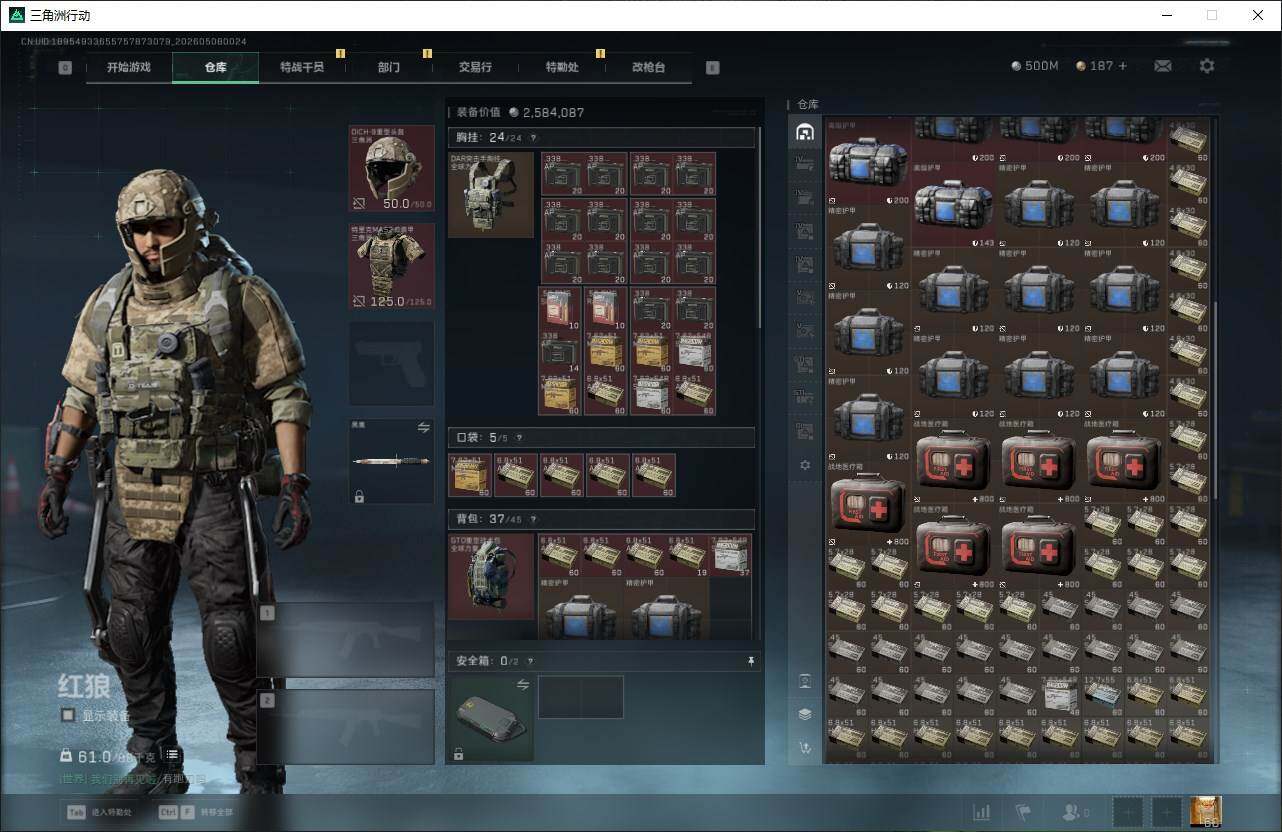The image size is (1282, 832).
Task: Click the stack layers icon in warehouse sidebar
Action: coord(805,714)
